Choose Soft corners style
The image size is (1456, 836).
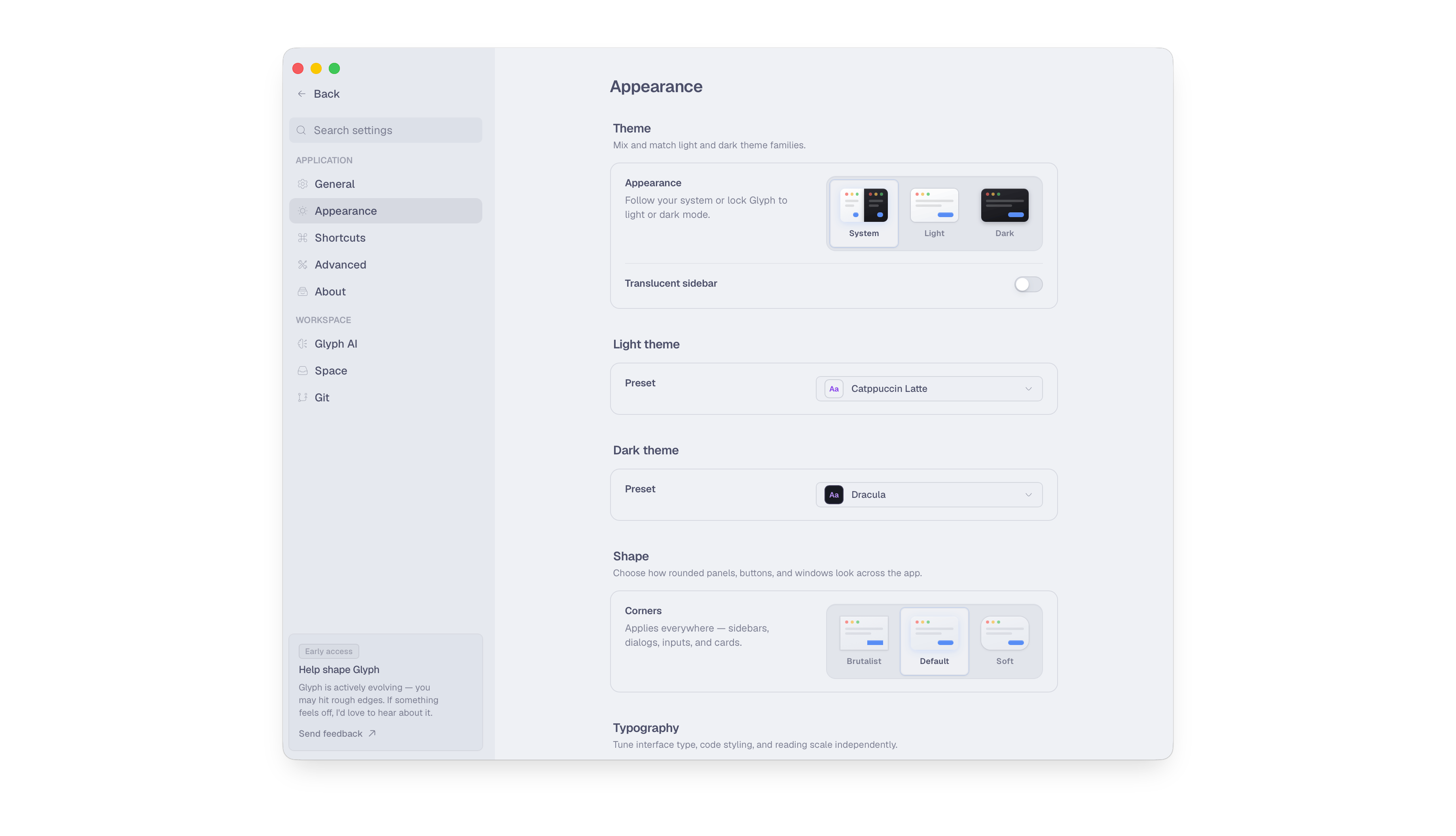pos(1005,641)
